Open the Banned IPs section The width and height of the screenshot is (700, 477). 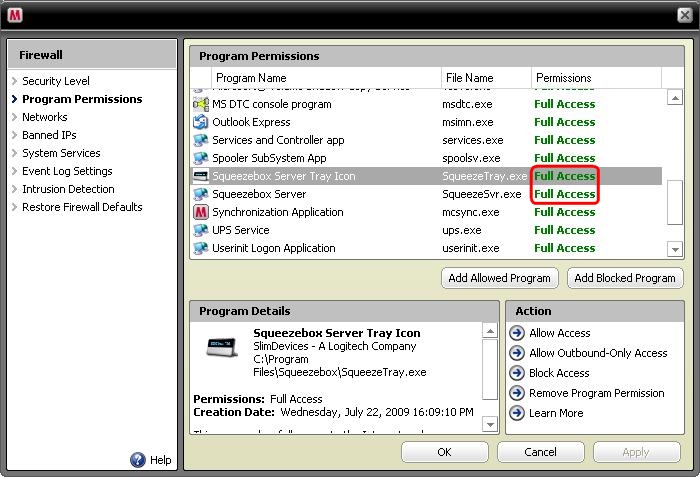[x=49, y=135]
